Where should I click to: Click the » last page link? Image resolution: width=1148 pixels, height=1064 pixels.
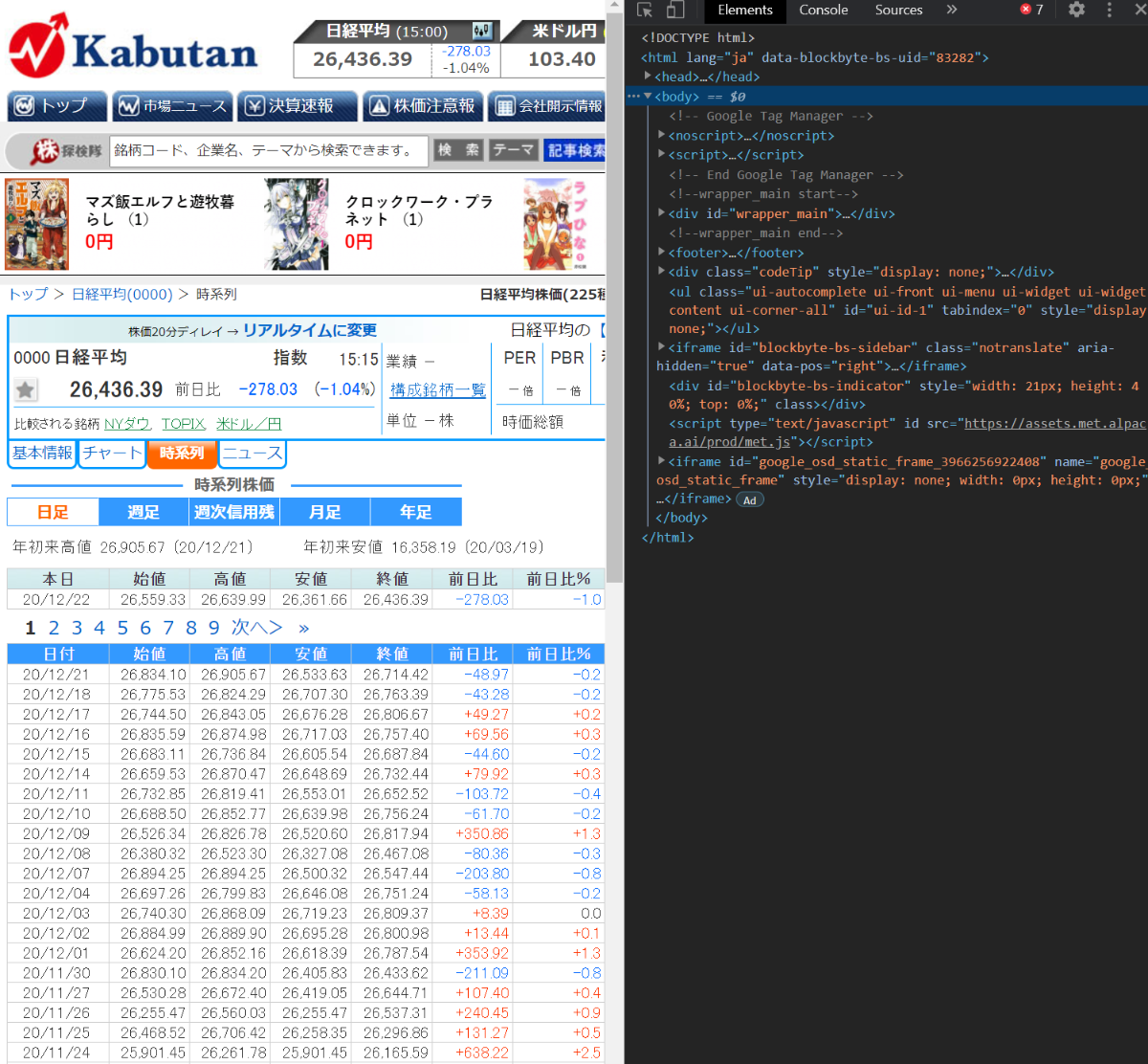[303, 628]
